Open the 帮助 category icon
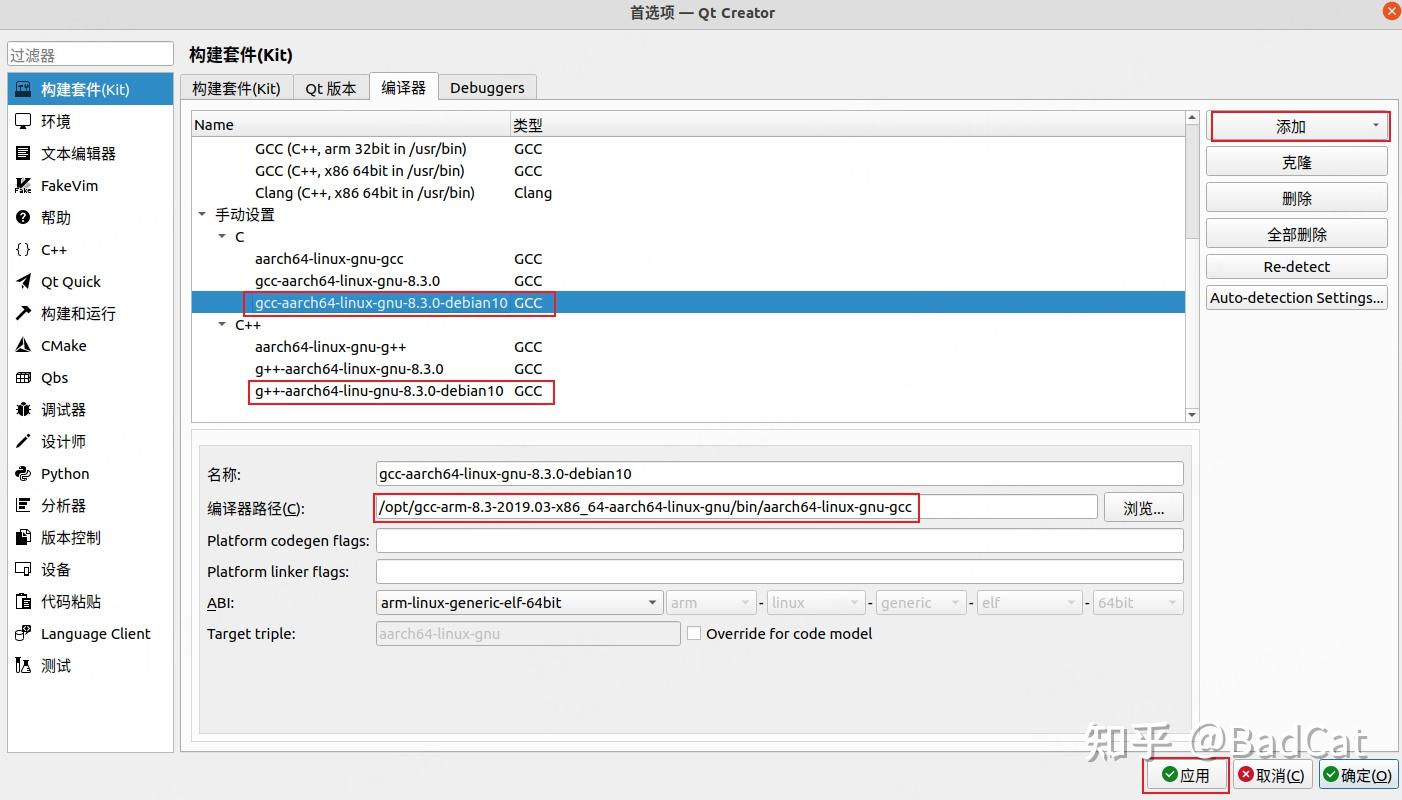The width and height of the screenshot is (1402, 800). click(x=23, y=217)
